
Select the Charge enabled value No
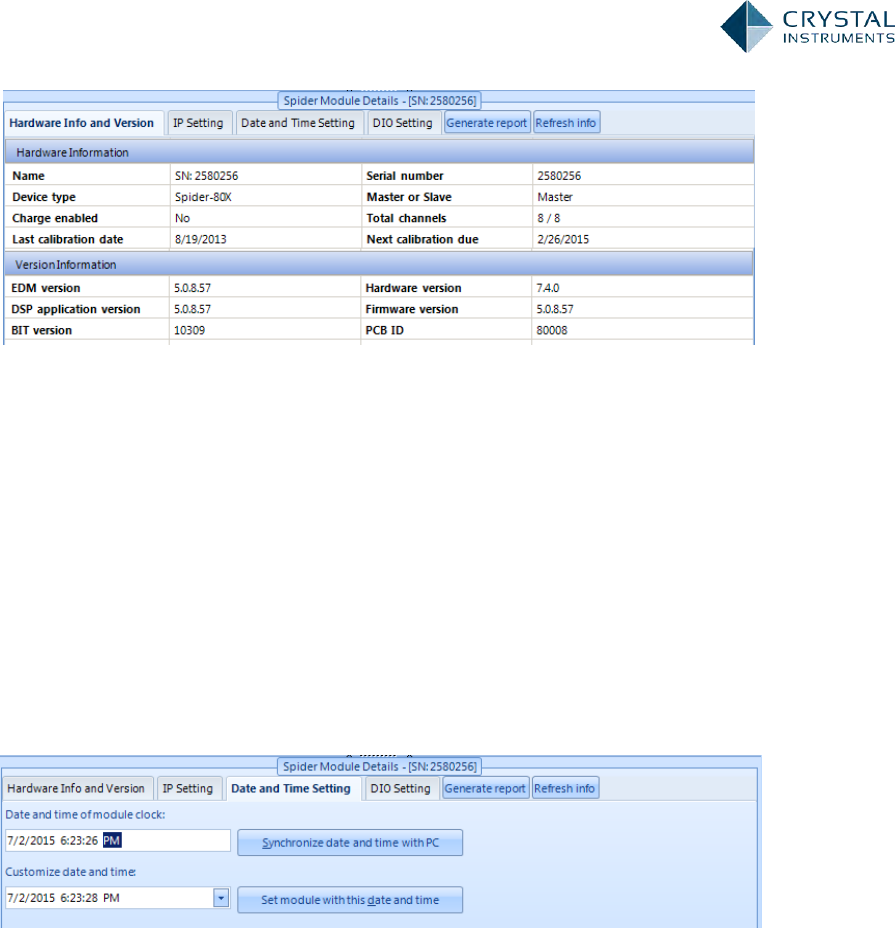point(182,218)
